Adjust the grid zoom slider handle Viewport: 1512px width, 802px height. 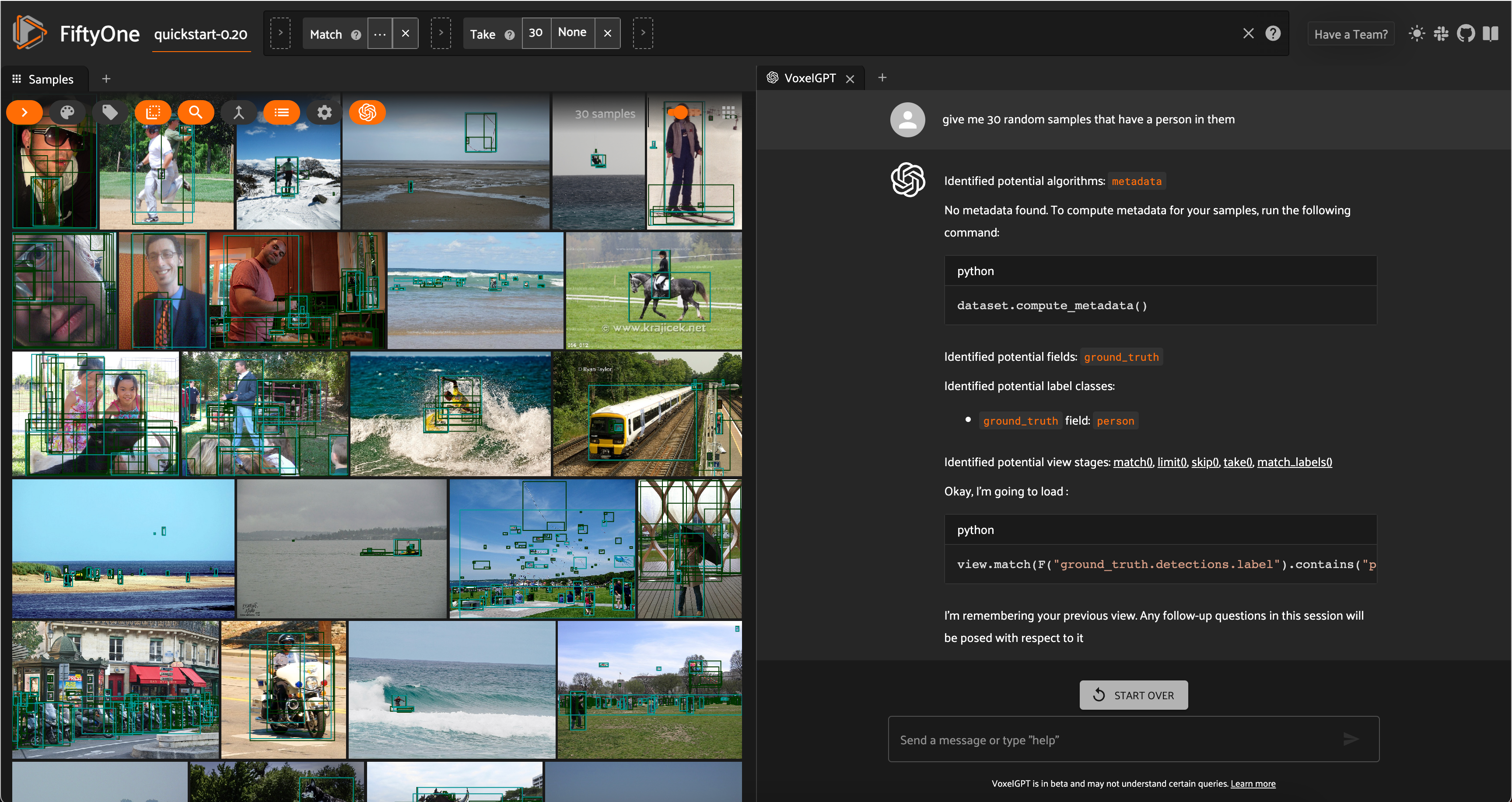click(x=680, y=112)
